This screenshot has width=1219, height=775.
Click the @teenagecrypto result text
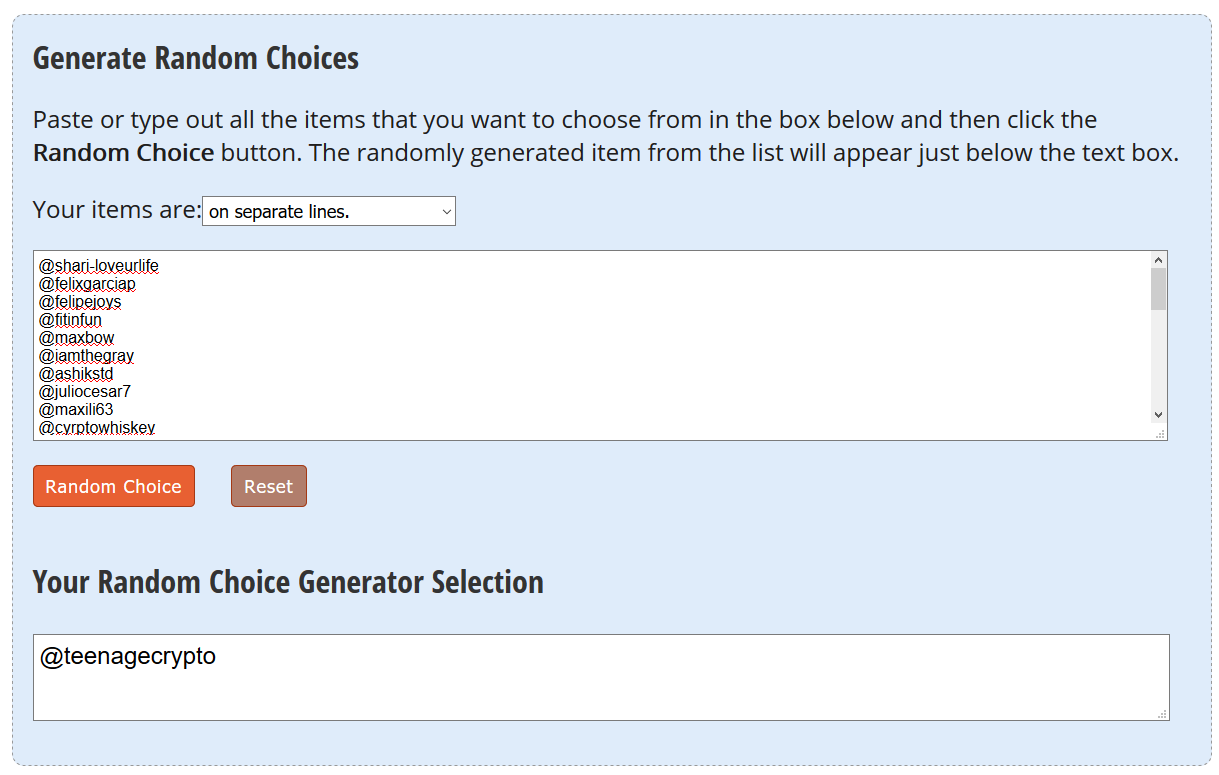[128, 657]
